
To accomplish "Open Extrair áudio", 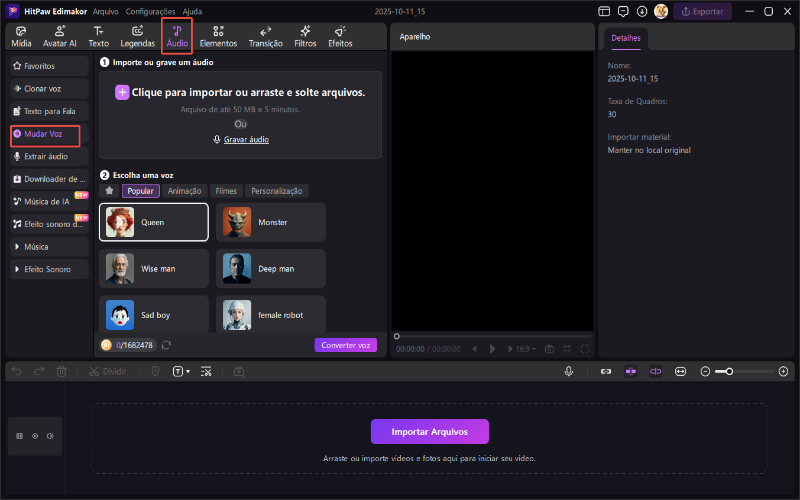I will [x=49, y=156].
